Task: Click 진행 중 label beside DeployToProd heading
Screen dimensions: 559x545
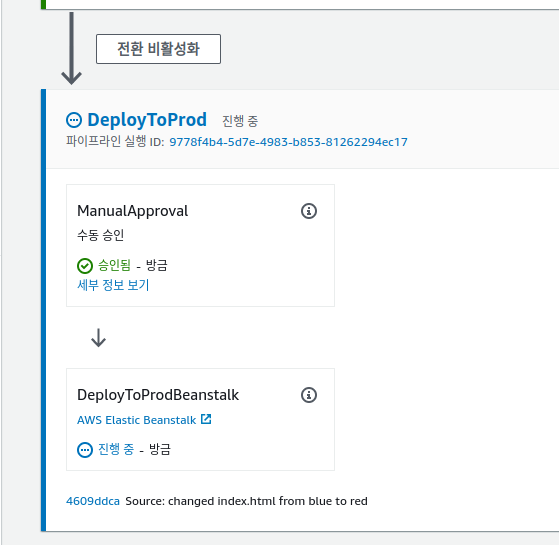Action: [240, 121]
